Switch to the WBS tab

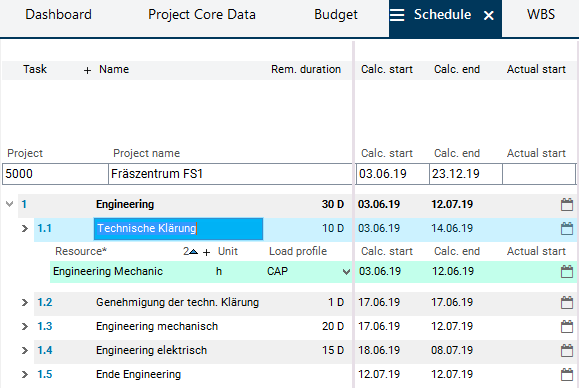[541, 14]
